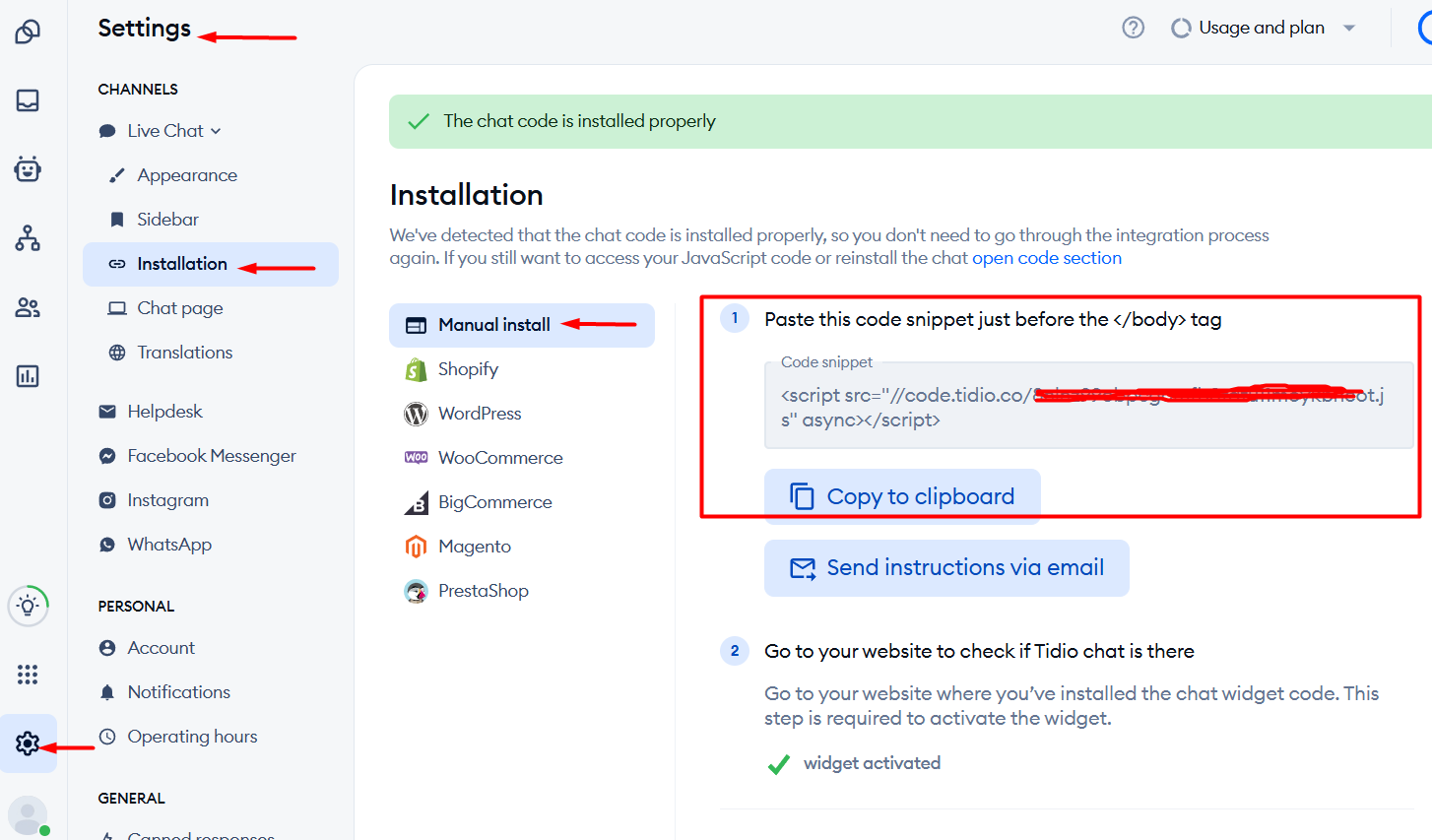Click the lightbulb tips icon

tap(28, 606)
